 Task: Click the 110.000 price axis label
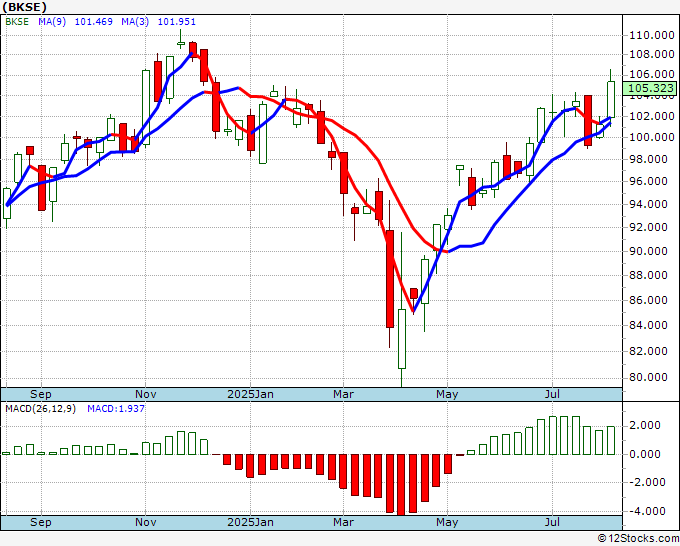651,35
